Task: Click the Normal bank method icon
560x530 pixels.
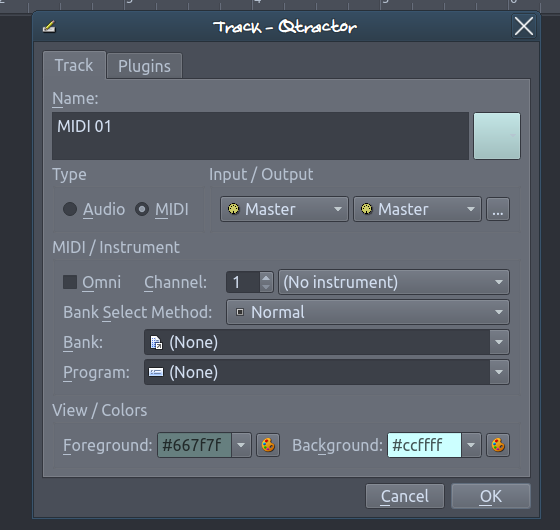Action: tap(240, 312)
